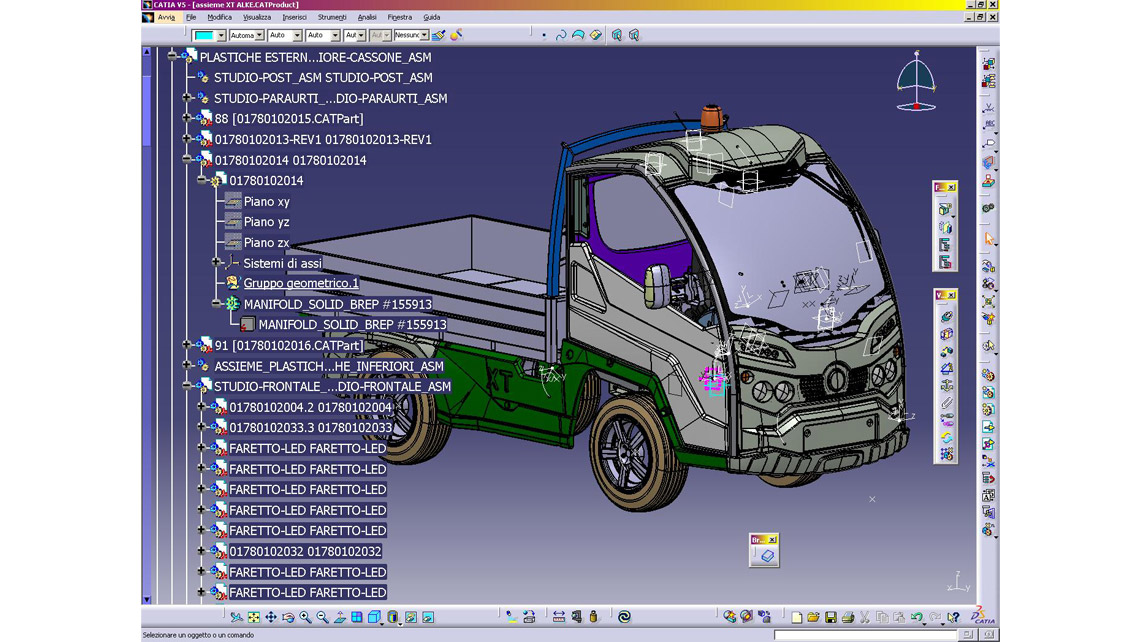Open the first Auto line thickness dropdown

tap(297, 35)
